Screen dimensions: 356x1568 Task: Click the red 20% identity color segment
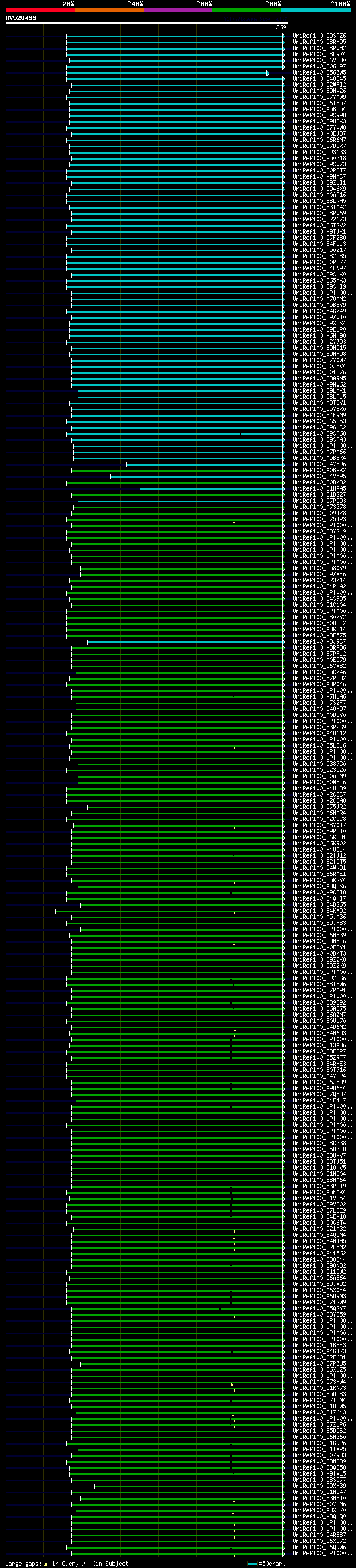coord(39,10)
